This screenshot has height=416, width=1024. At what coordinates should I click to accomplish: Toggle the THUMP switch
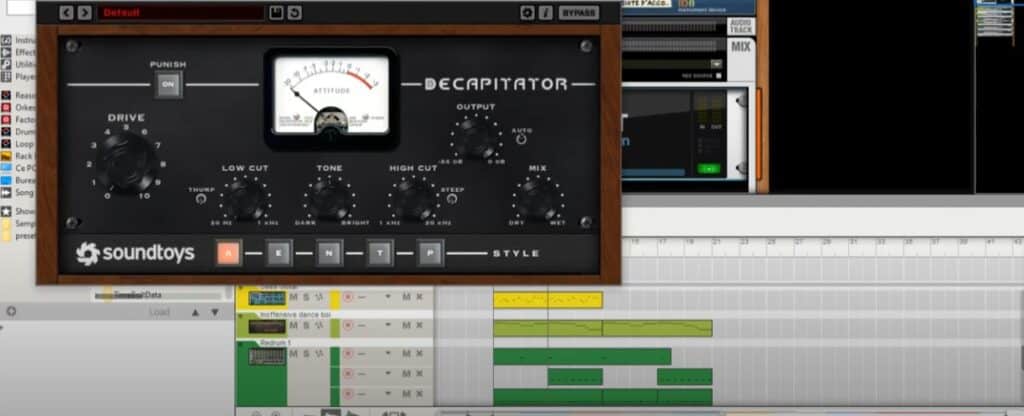(201, 199)
